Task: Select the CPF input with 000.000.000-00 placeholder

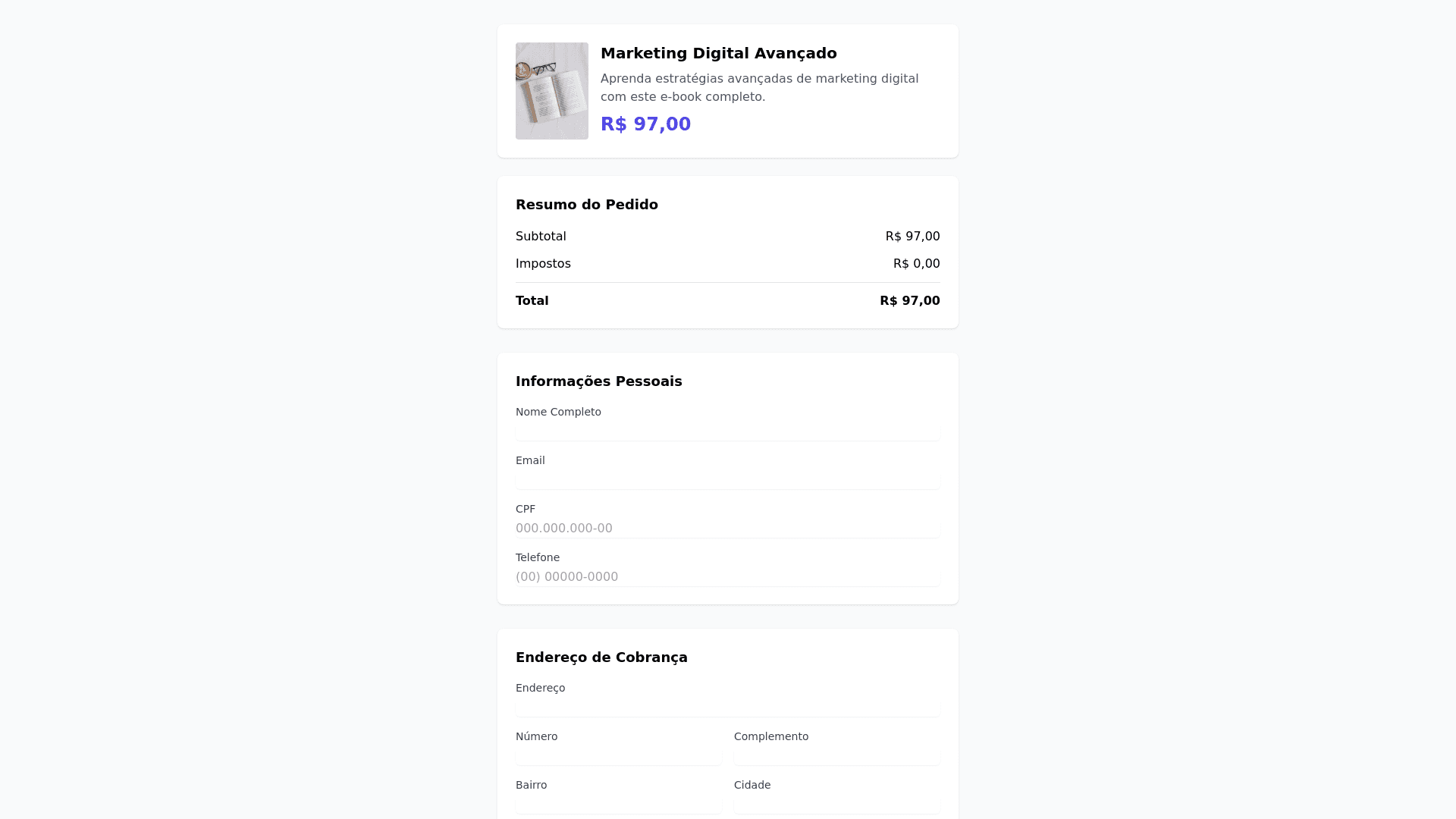Action: click(727, 528)
